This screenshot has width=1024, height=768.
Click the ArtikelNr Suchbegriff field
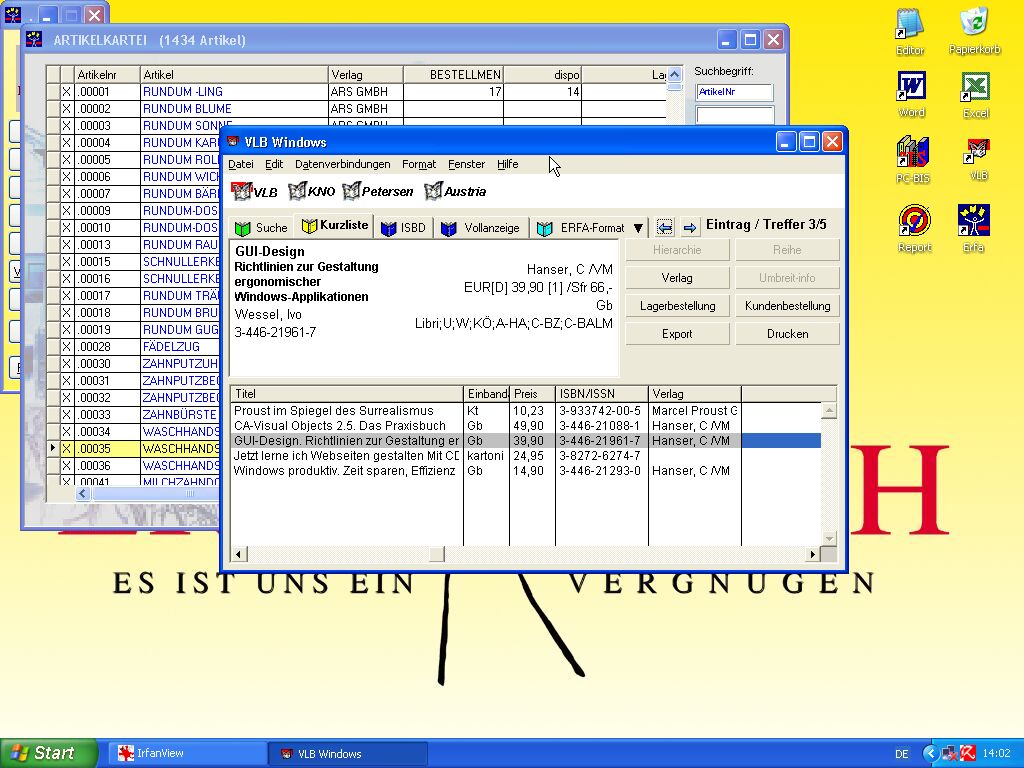(735, 92)
